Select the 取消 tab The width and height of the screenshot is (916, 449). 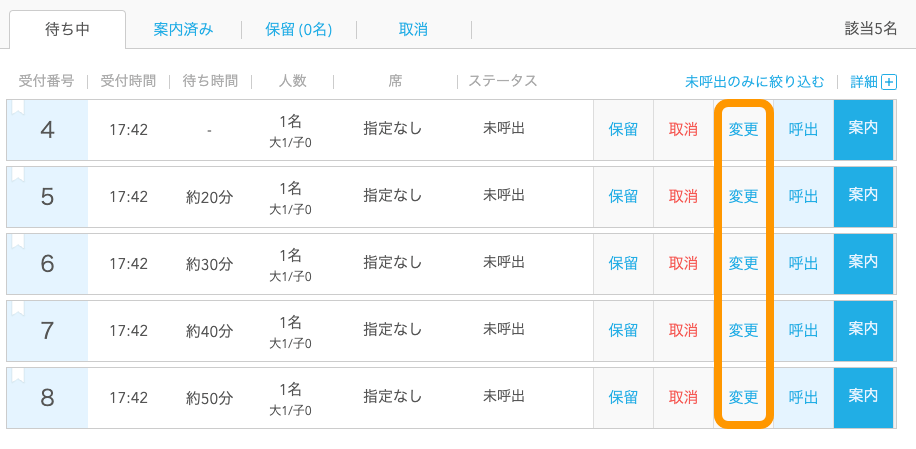(413, 30)
